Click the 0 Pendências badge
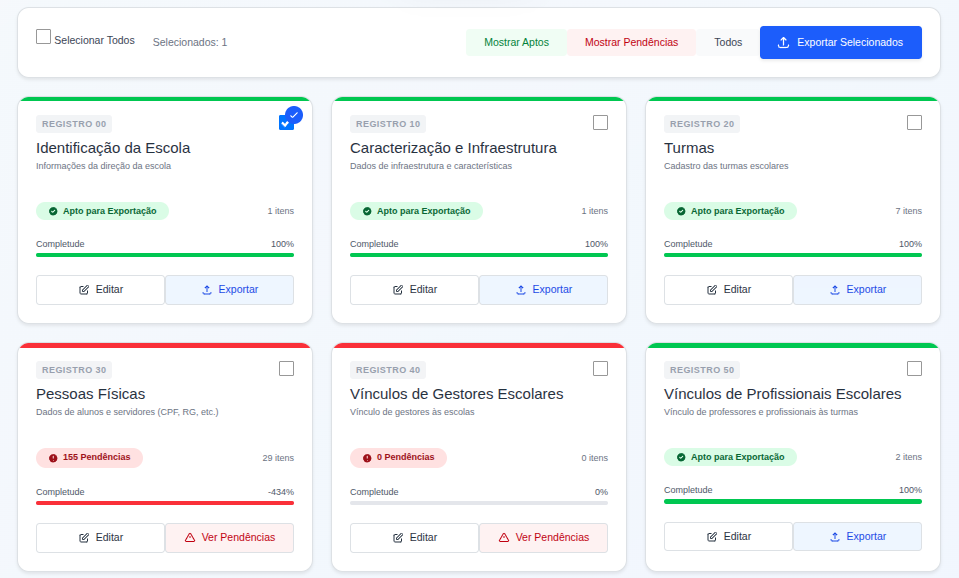Image resolution: width=959 pixels, height=578 pixels. coord(398,458)
